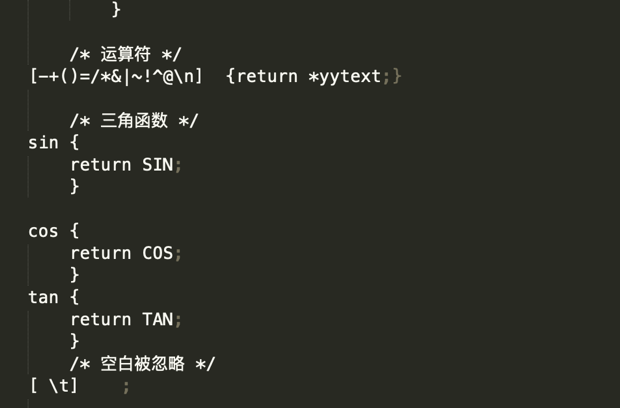Click the TAN token in return statement
The image size is (620, 408).
pyautogui.click(x=157, y=319)
